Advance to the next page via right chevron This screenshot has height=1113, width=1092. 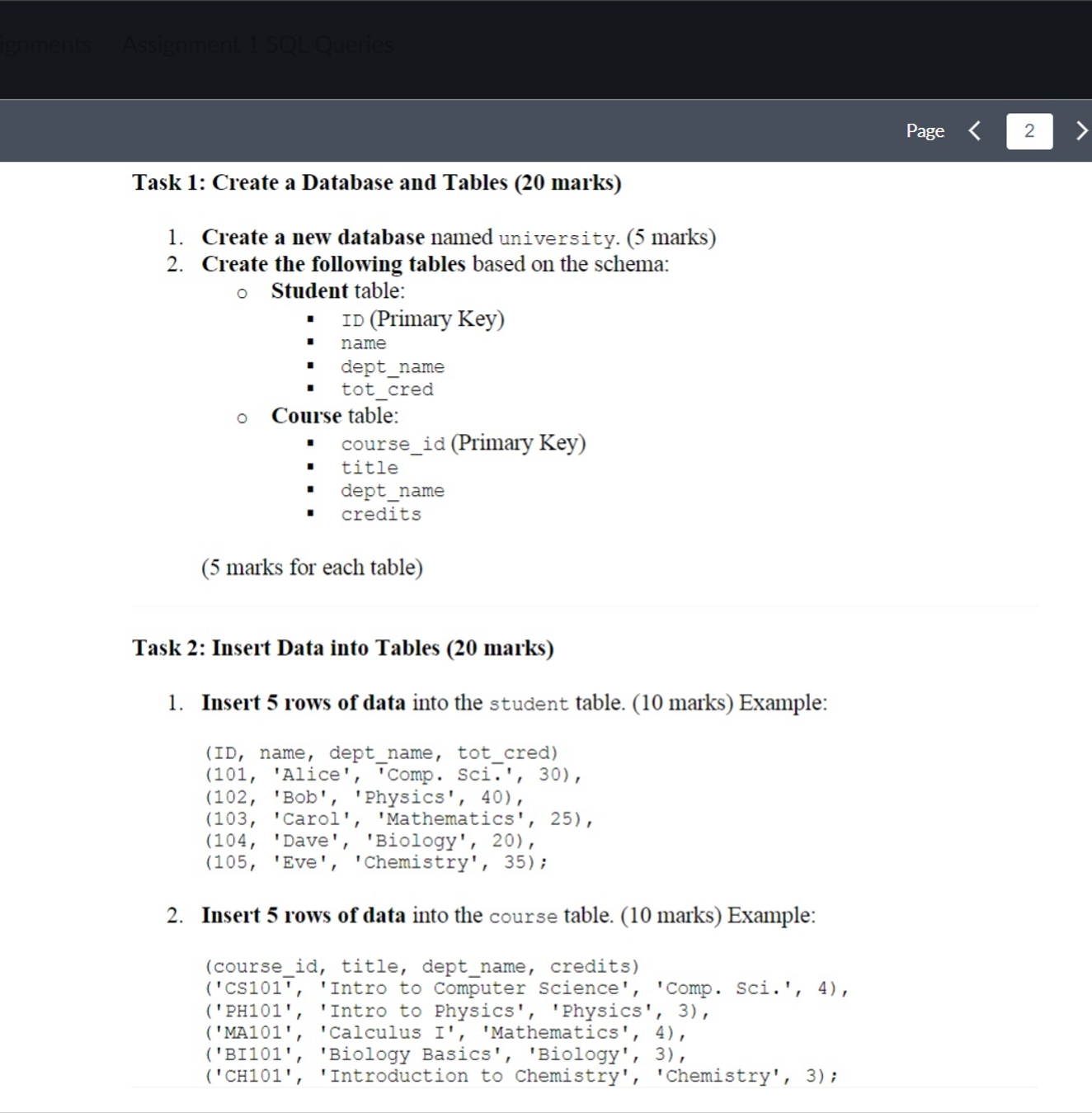1082,130
